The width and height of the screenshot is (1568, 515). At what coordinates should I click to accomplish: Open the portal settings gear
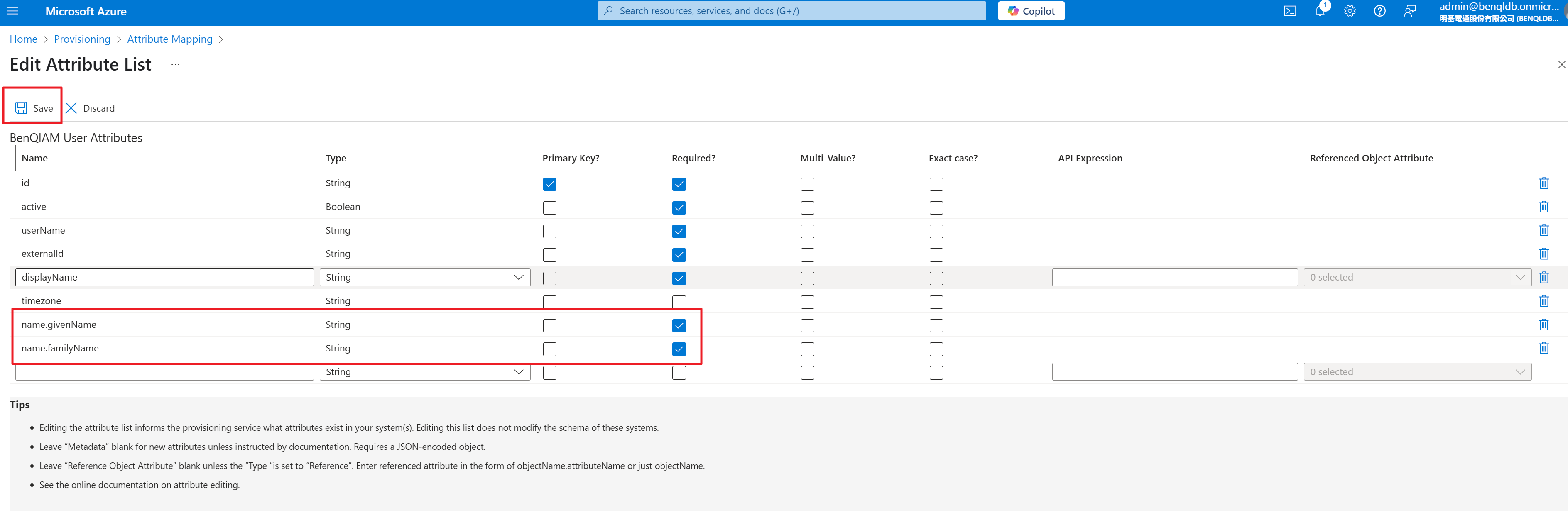click(x=1350, y=11)
